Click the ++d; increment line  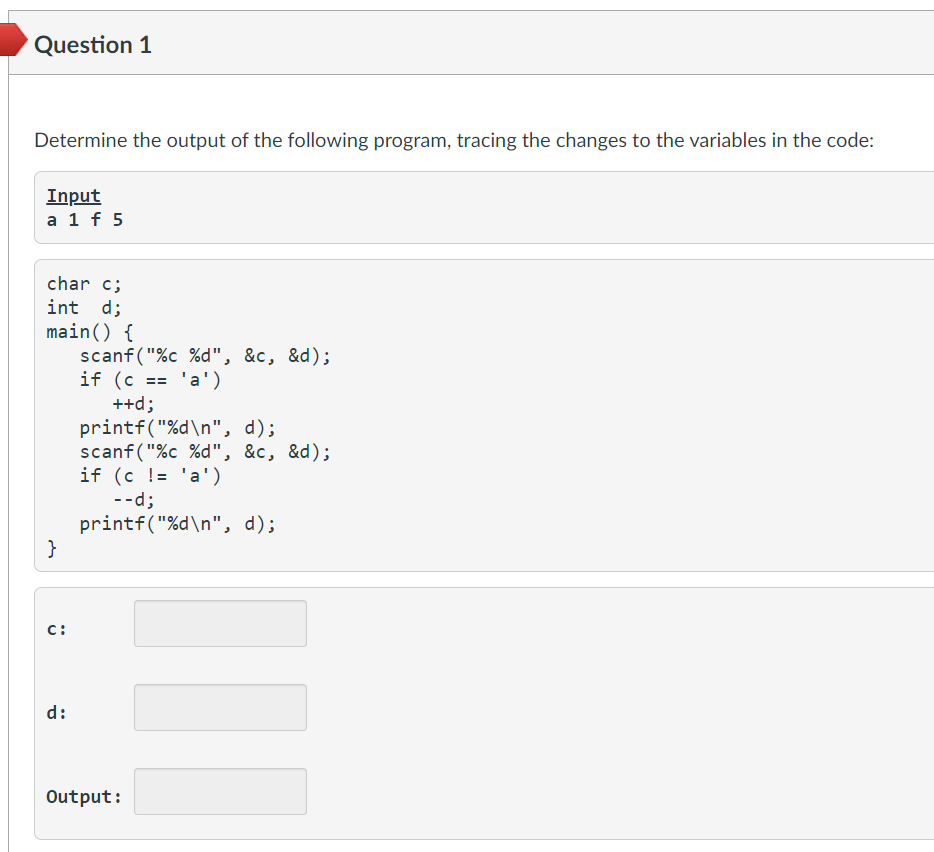coord(131,403)
